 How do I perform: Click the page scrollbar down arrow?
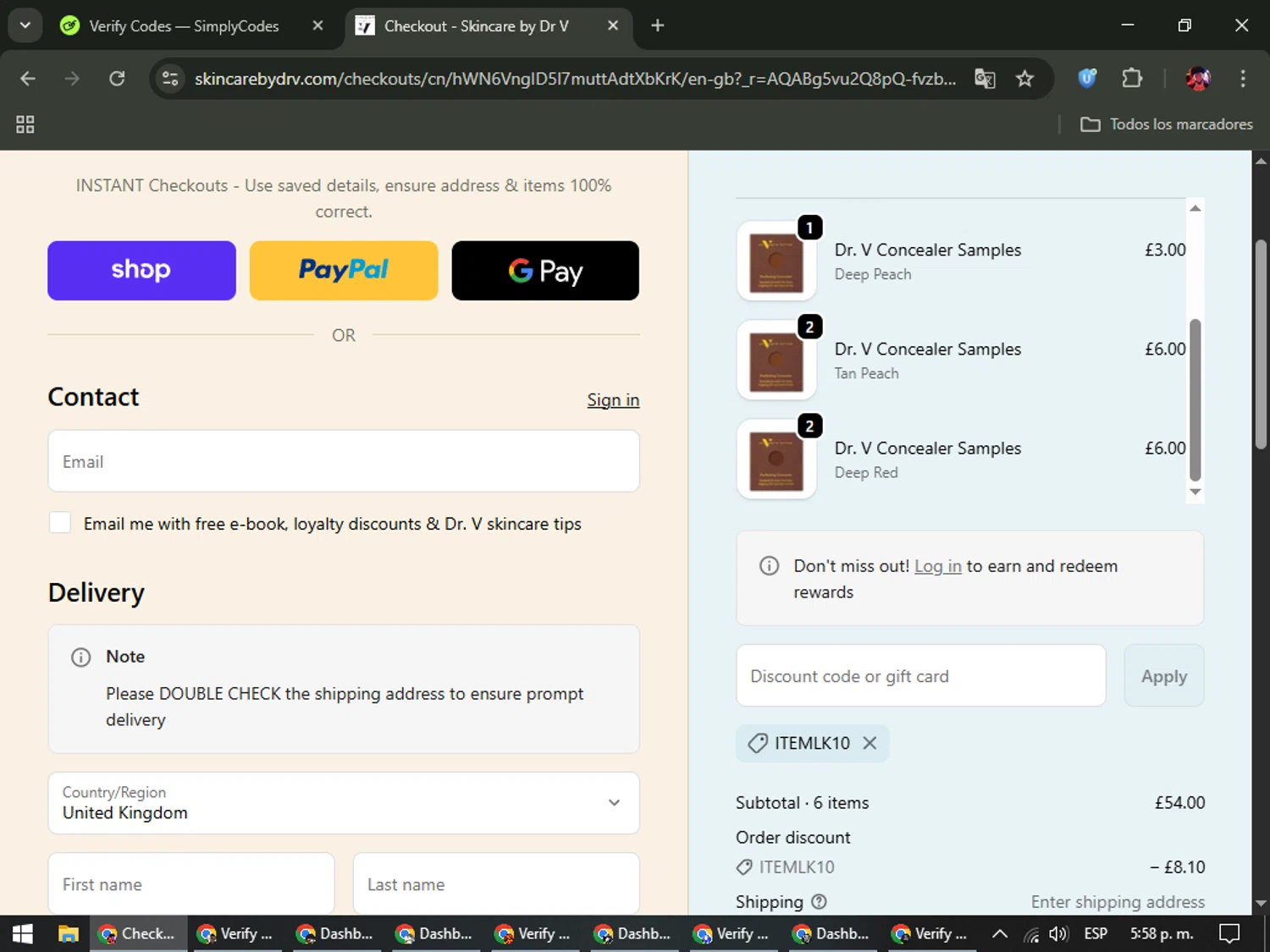pos(1261,904)
